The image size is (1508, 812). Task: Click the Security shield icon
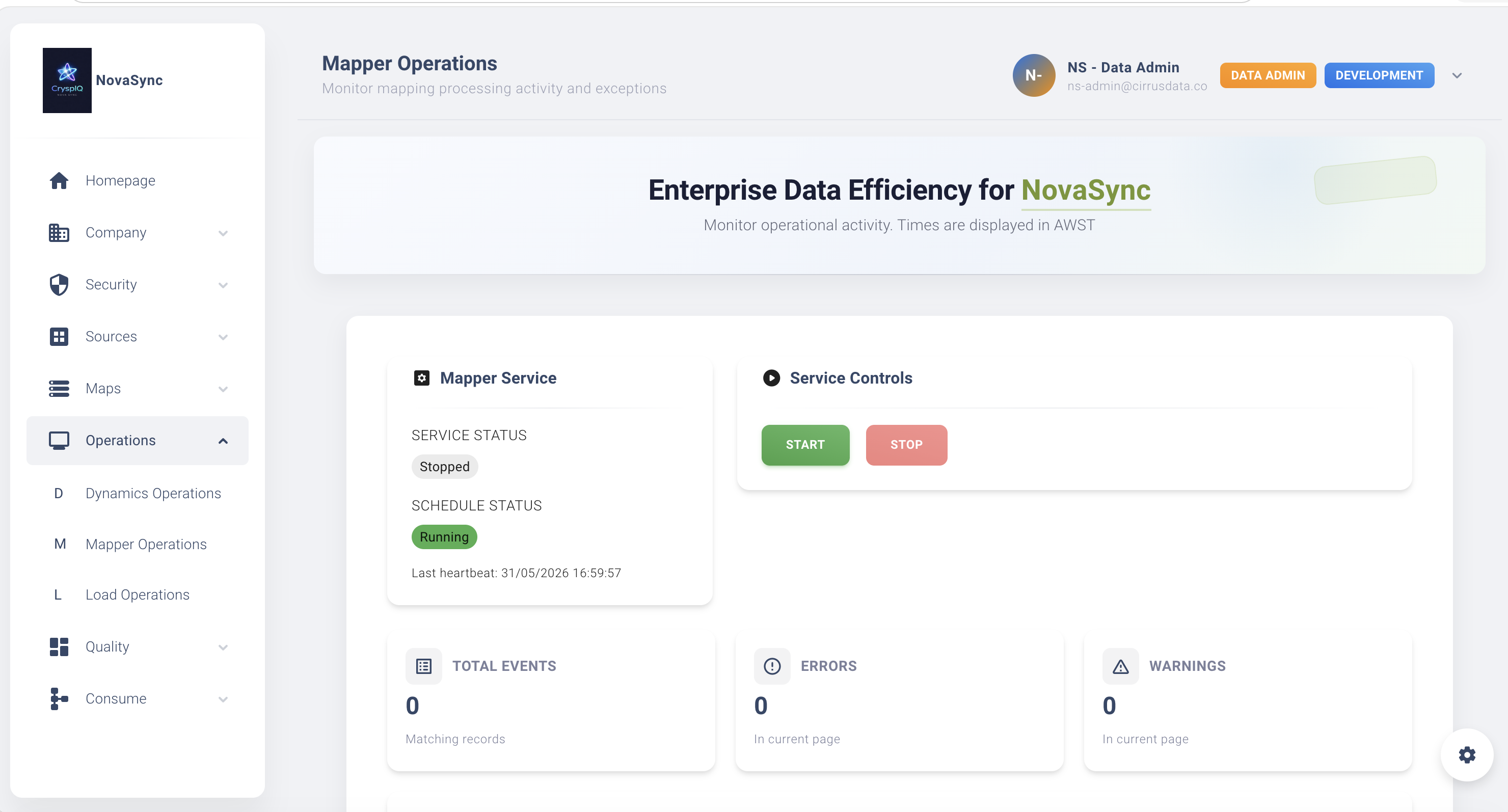tap(59, 285)
